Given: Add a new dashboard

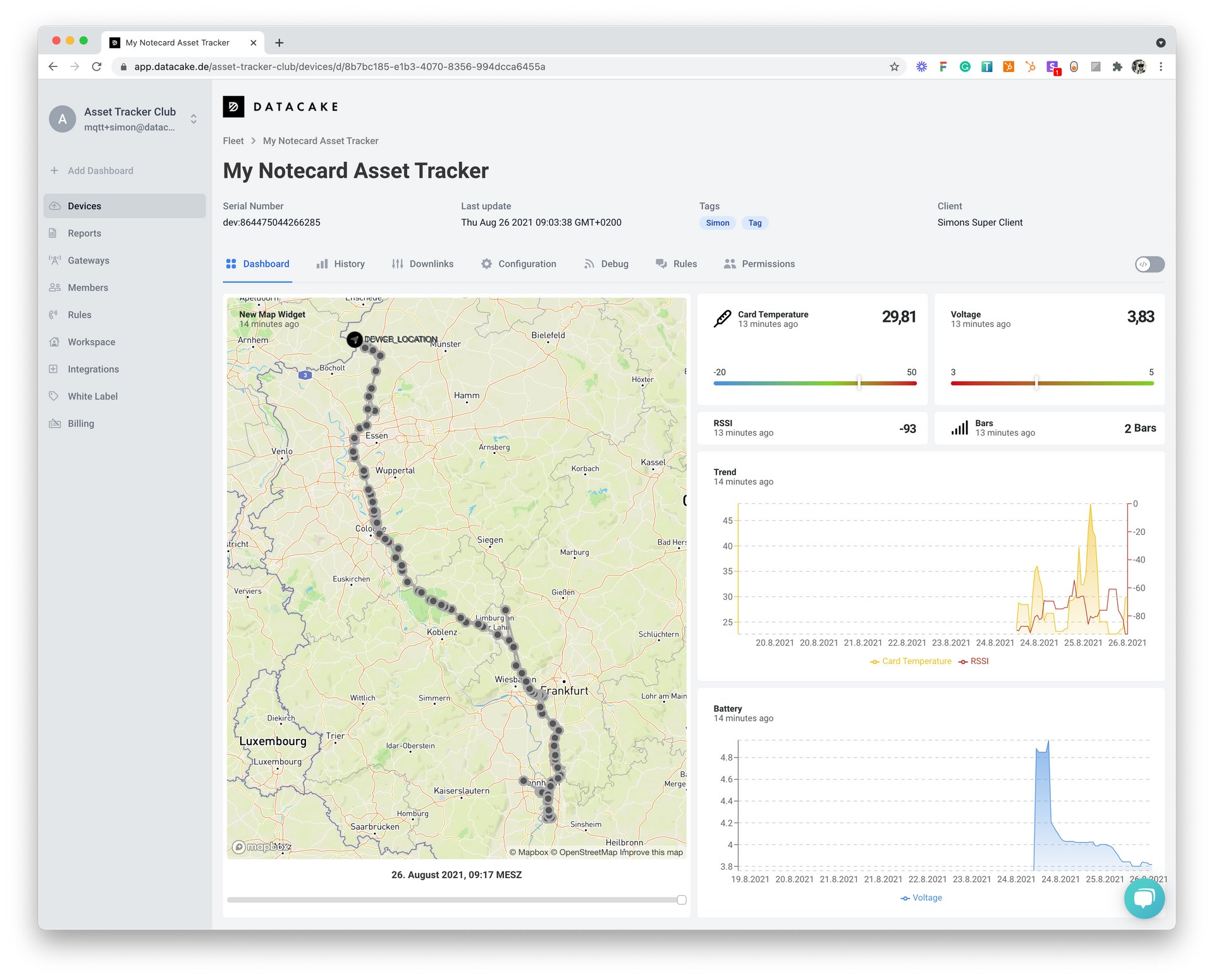Looking at the screenshot, I should pyautogui.click(x=92, y=171).
